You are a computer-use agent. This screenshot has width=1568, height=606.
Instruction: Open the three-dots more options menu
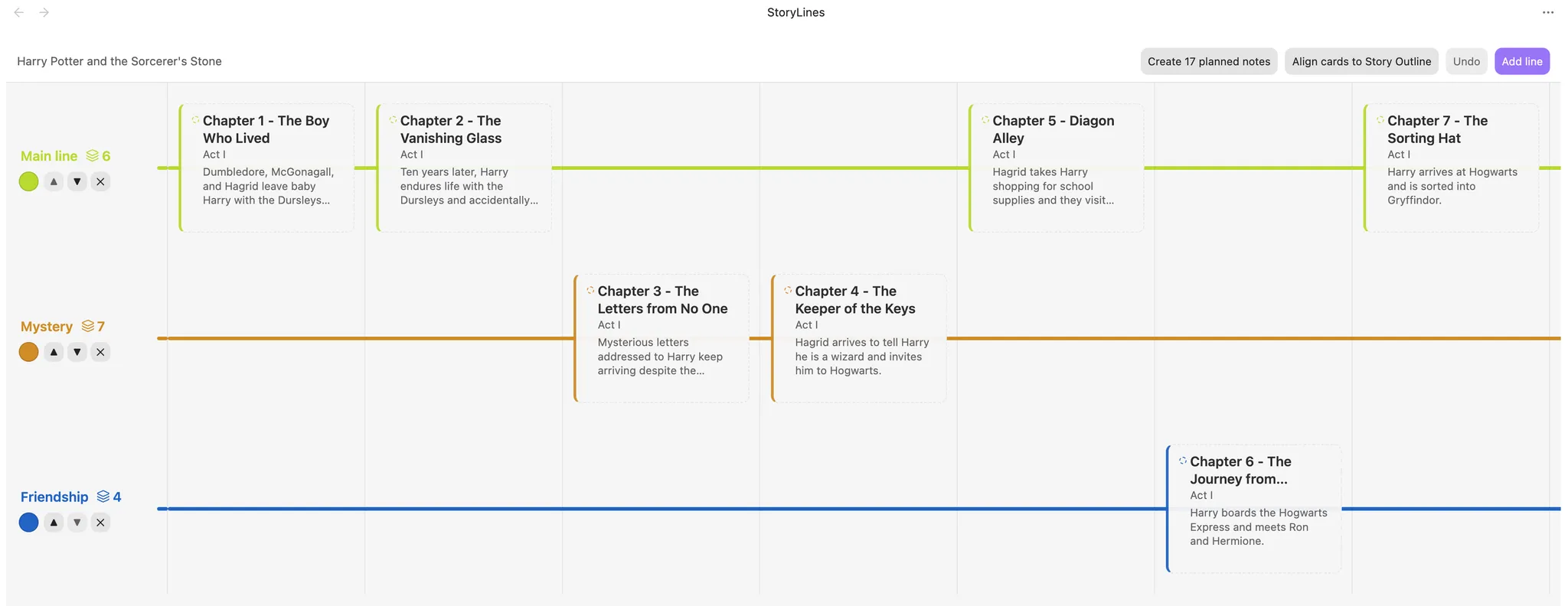point(1548,12)
